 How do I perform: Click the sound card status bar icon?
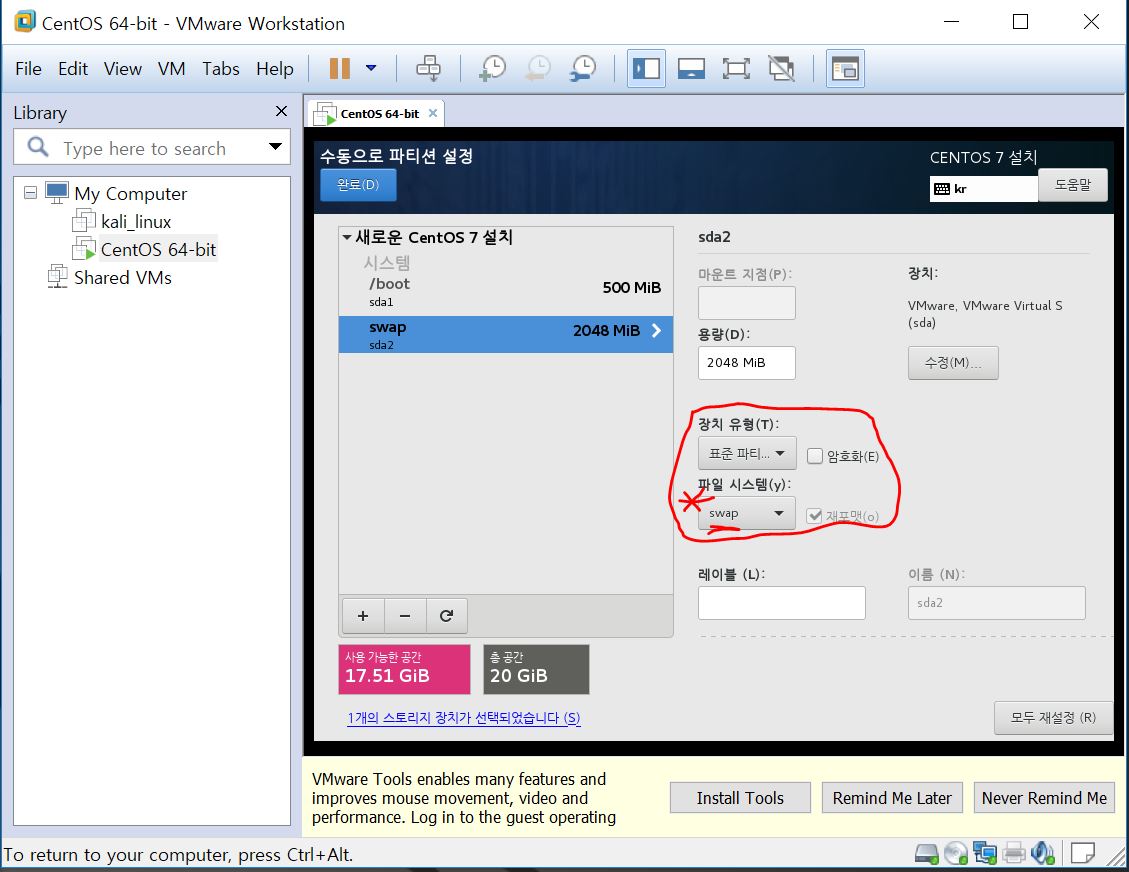coord(1042,853)
